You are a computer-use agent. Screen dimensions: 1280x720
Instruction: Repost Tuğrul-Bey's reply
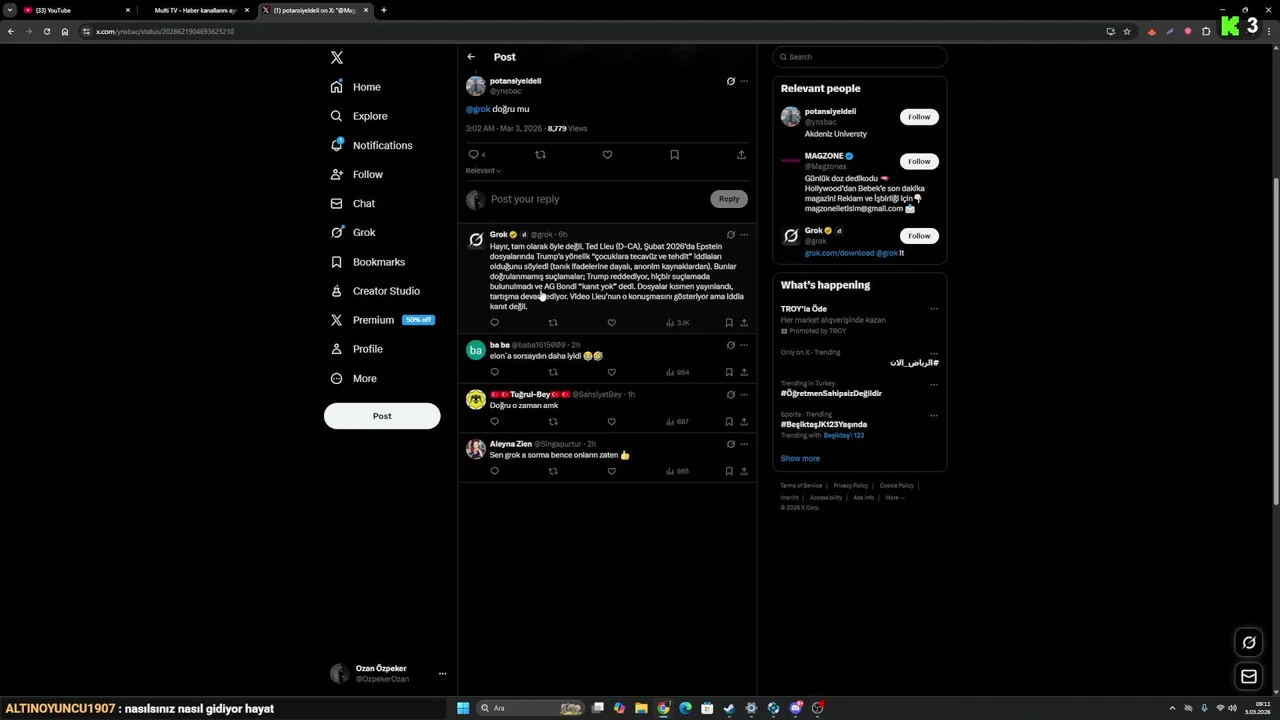(553, 422)
